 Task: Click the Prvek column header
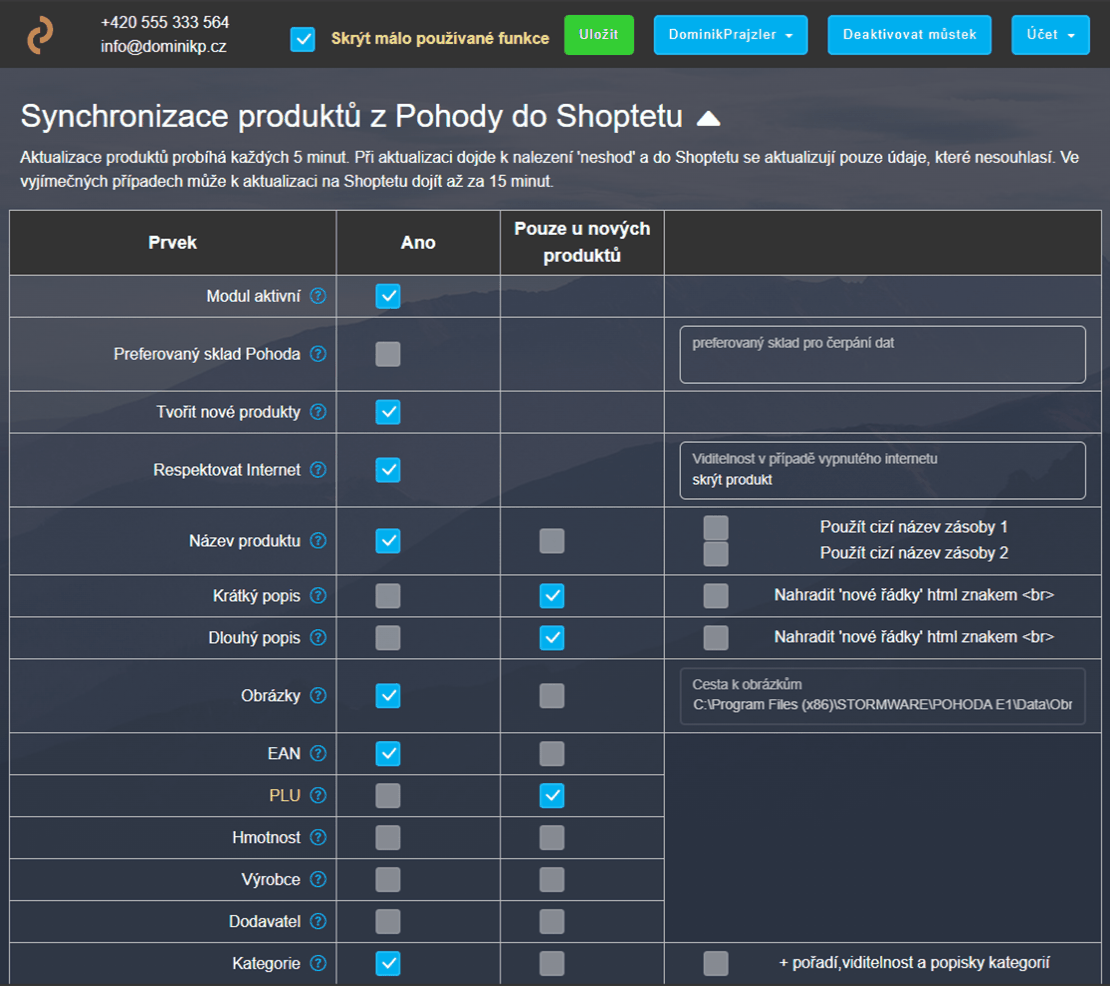click(173, 243)
